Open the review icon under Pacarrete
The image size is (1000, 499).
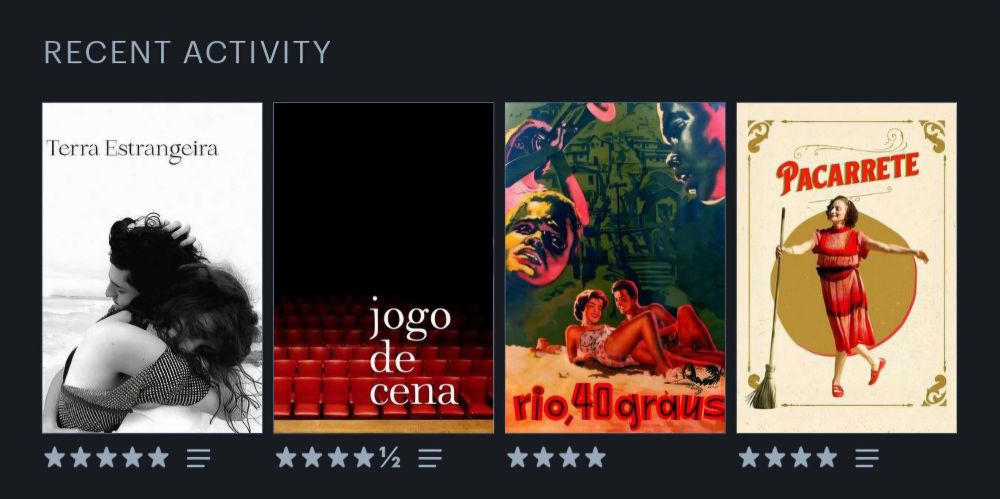pos(867,458)
